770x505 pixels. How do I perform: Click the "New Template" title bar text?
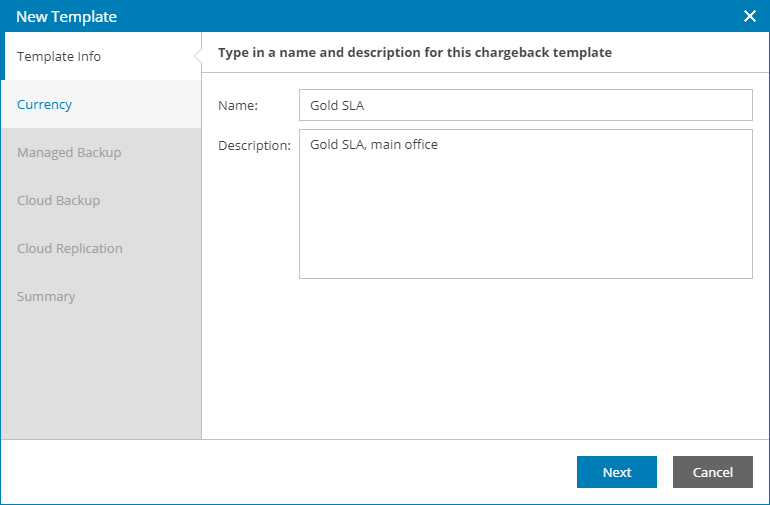(x=66, y=16)
